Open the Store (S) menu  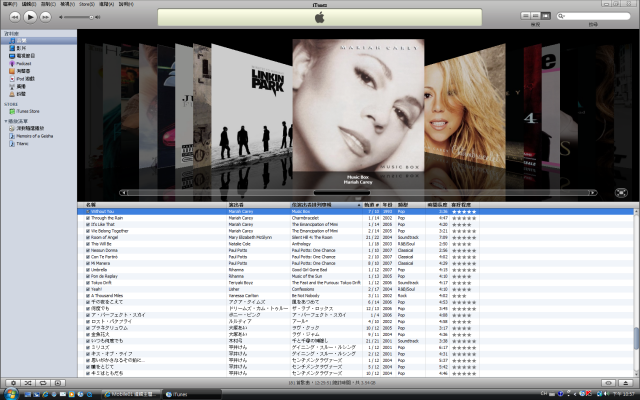click(x=87, y=4)
